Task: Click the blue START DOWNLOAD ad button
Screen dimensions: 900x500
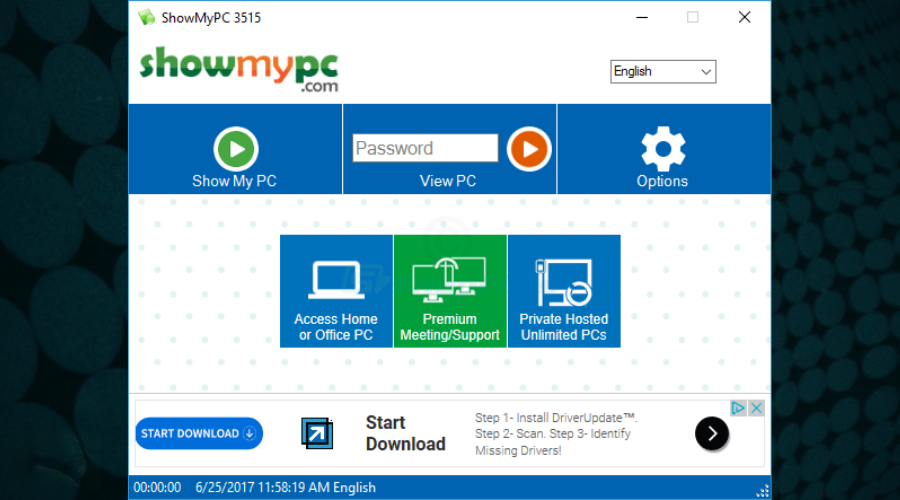Action: [199, 433]
